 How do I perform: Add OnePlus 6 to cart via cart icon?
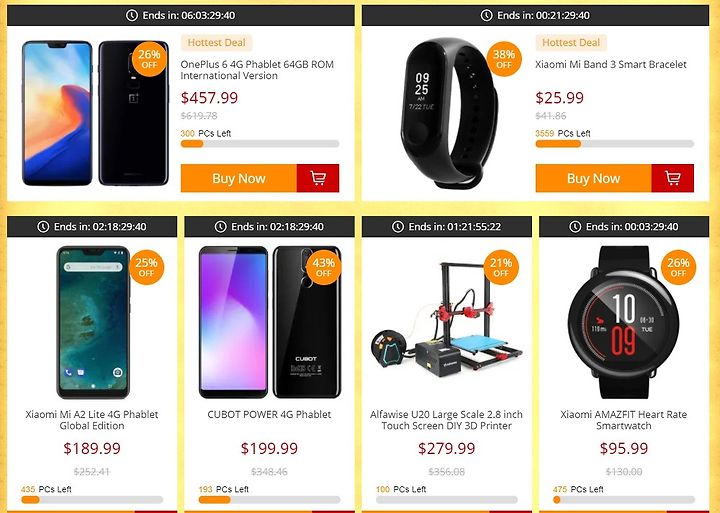coord(318,178)
